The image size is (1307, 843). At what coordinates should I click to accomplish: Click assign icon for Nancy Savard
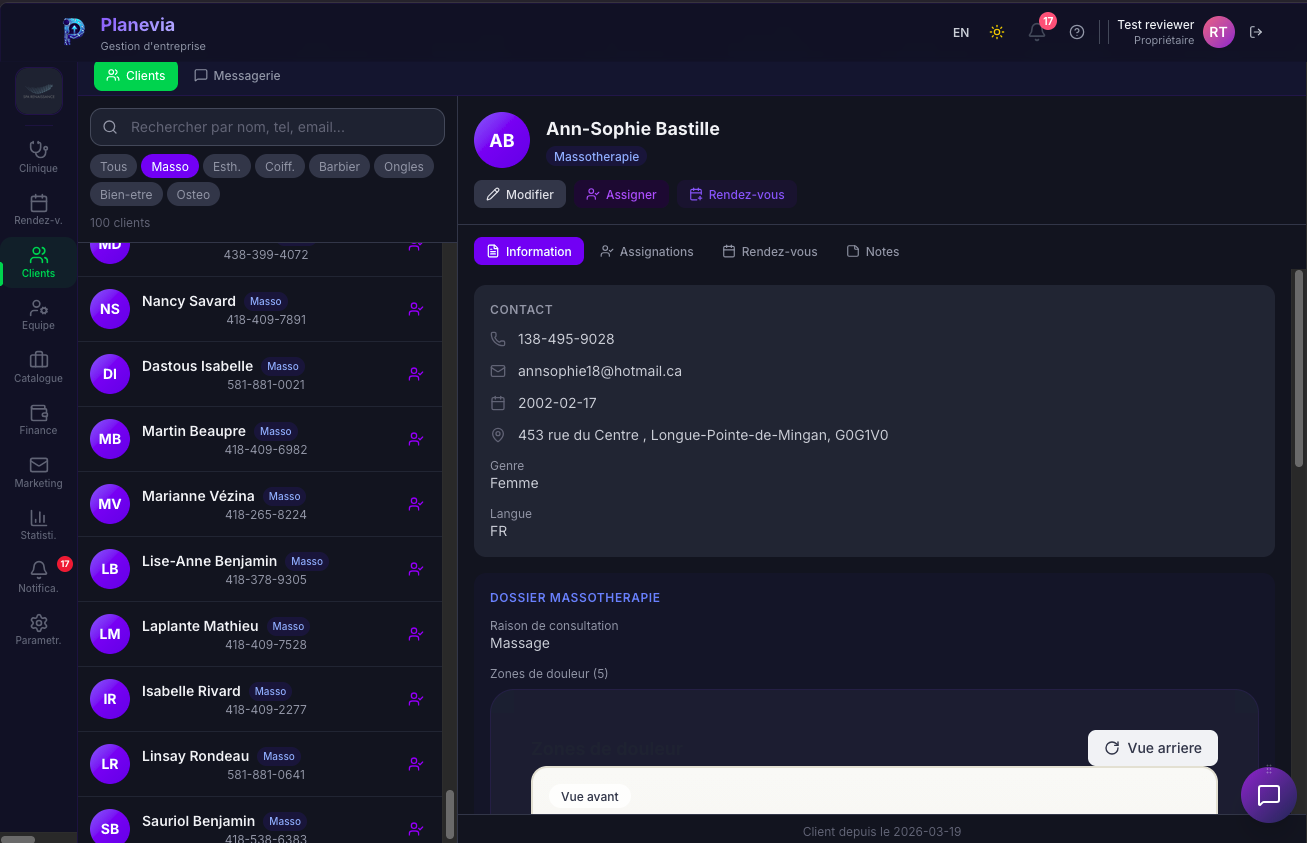coord(416,309)
